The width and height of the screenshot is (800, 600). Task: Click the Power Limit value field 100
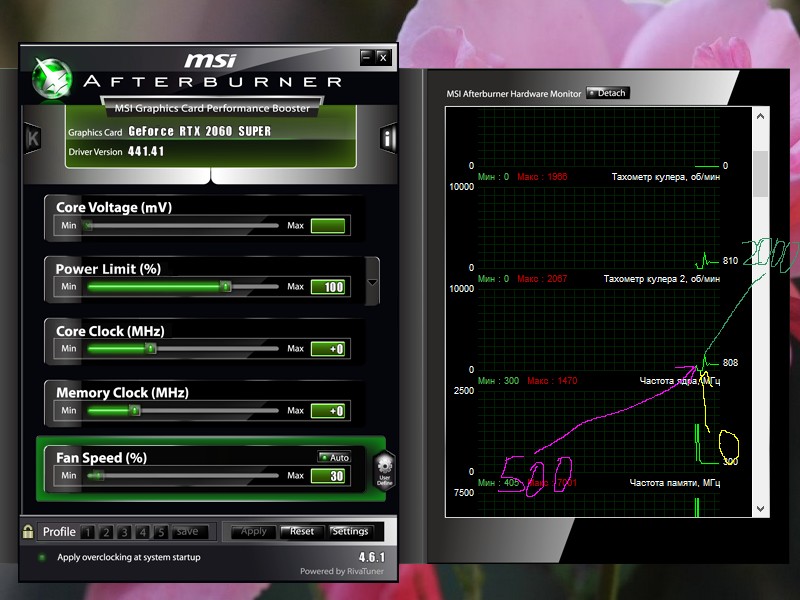coord(328,287)
